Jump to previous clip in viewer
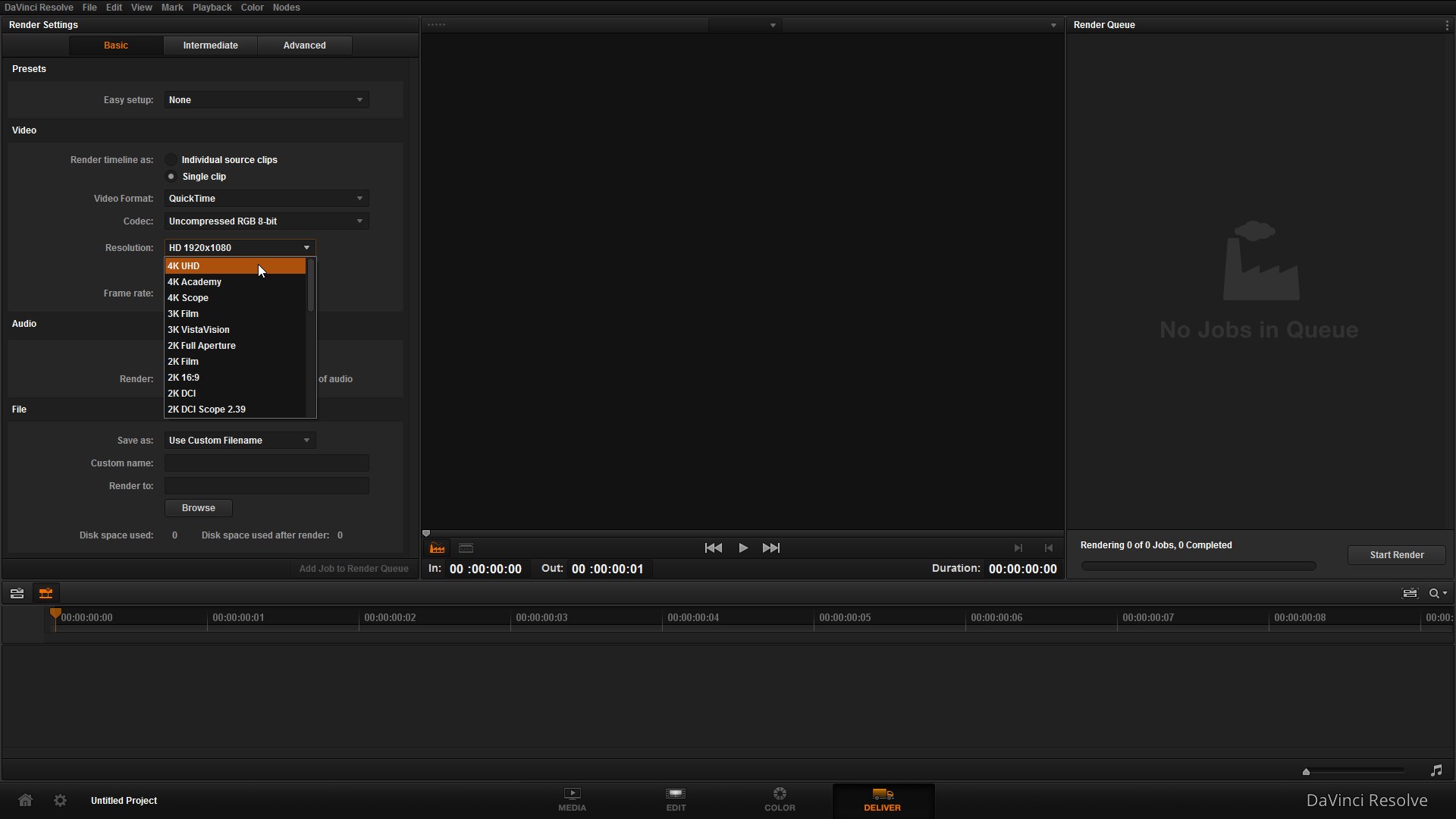The width and height of the screenshot is (1456, 819). coord(713,548)
